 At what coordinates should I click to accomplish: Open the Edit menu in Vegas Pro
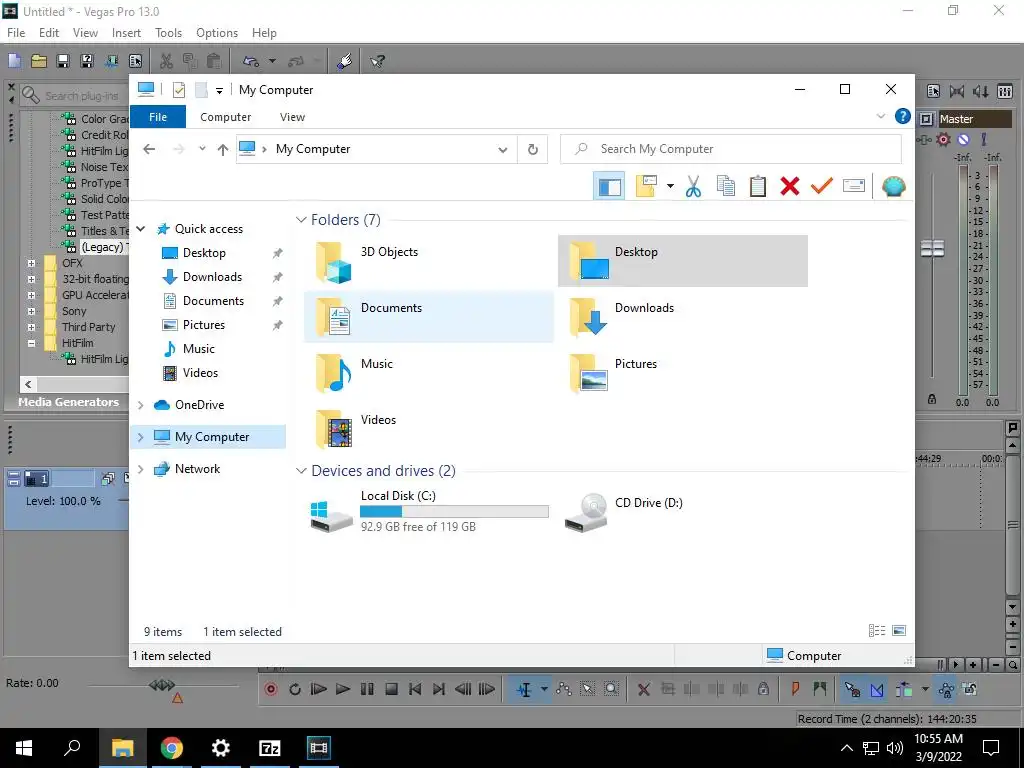pyautogui.click(x=49, y=33)
